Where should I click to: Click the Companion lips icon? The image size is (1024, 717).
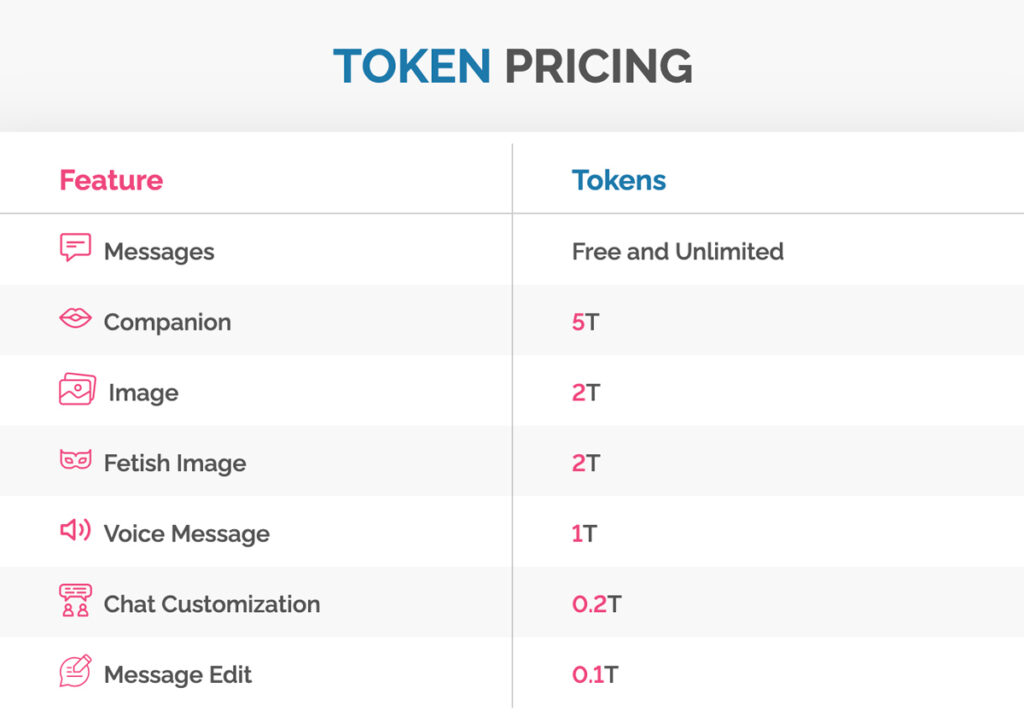coord(75,320)
